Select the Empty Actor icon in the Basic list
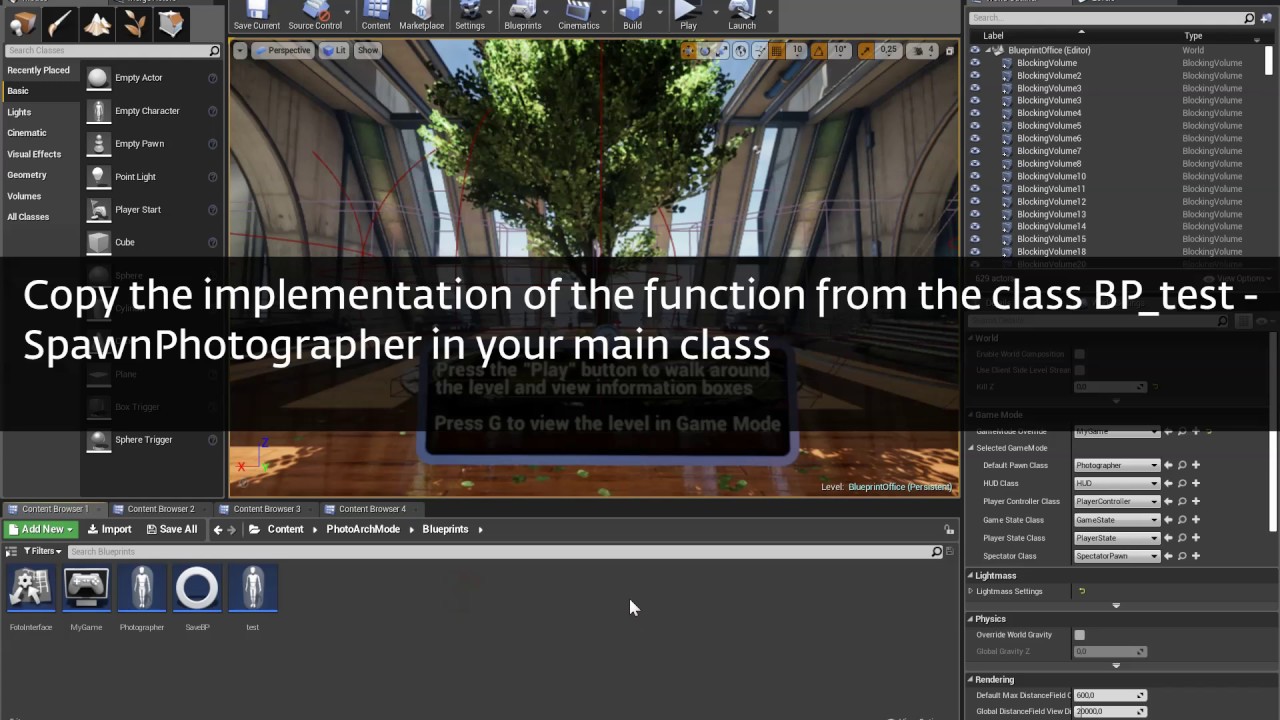The height and width of the screenshot is (720, 1280). pyautogui.click(x=98, y=78)
